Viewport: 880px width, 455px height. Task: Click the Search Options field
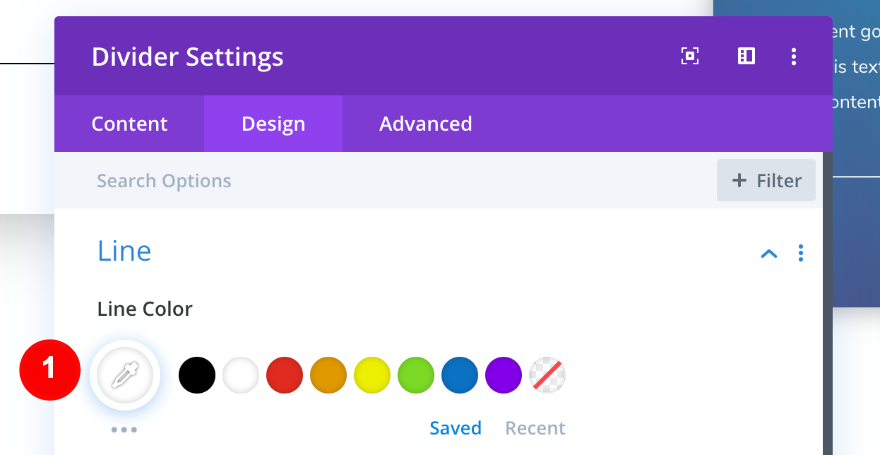tap(380, 180)
